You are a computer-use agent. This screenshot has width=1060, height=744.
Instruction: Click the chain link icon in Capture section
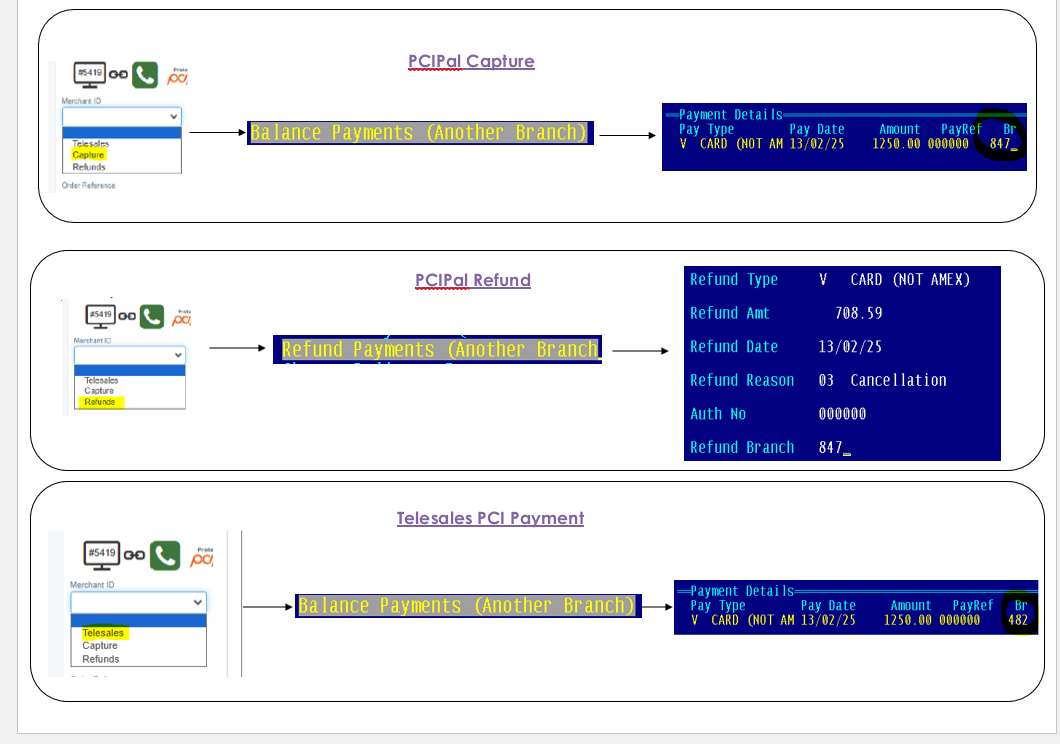pos(118,74)
